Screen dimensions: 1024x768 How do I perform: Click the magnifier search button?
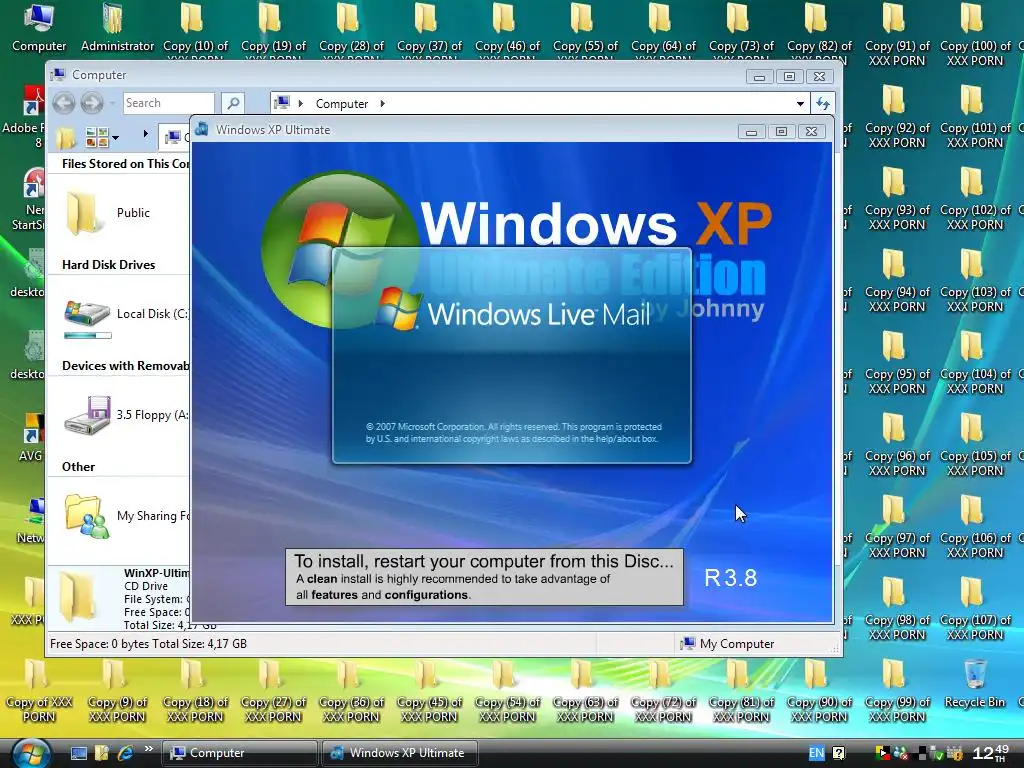pos(232,103)
